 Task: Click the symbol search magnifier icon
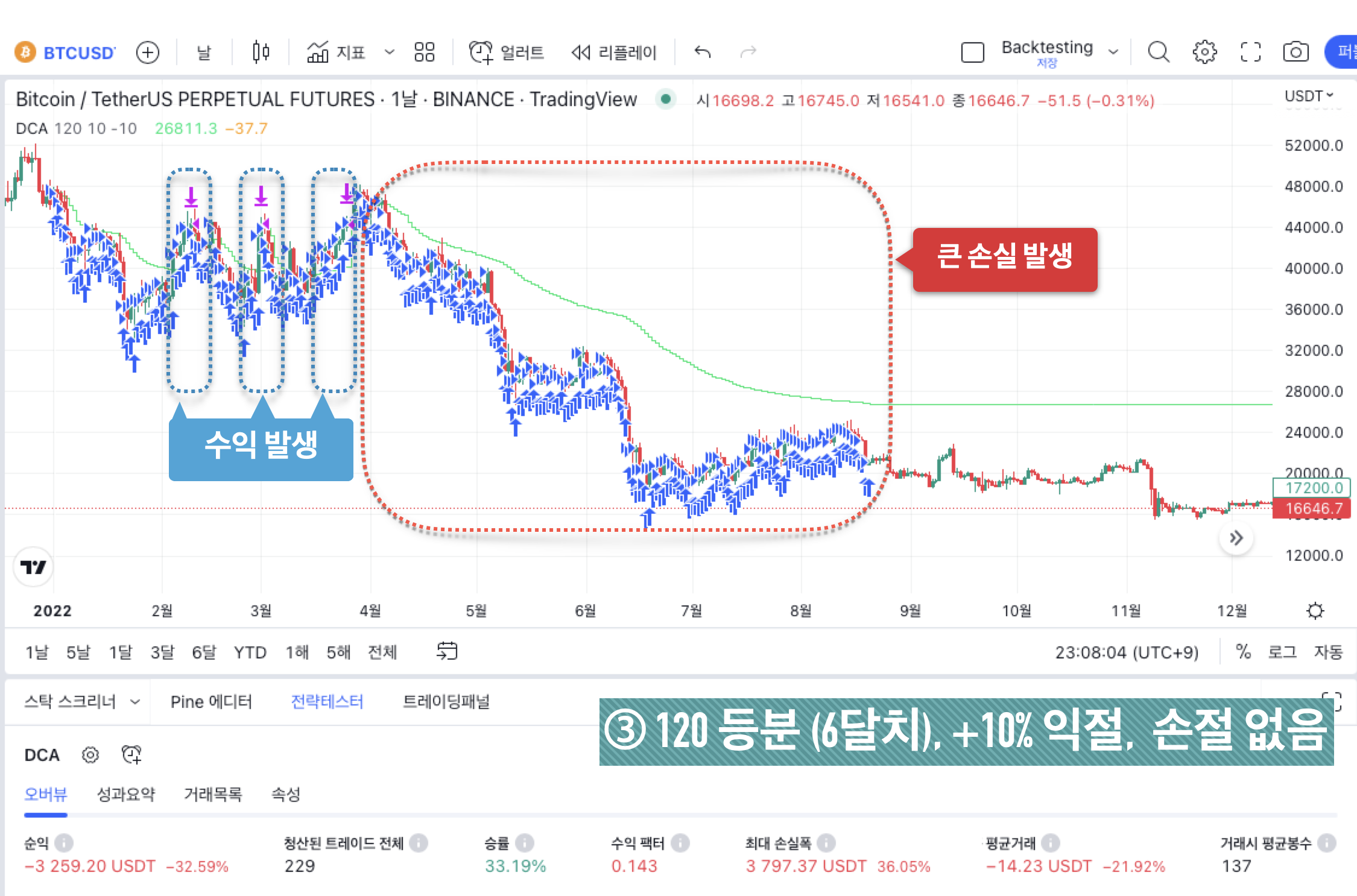tap(1157, 52)
